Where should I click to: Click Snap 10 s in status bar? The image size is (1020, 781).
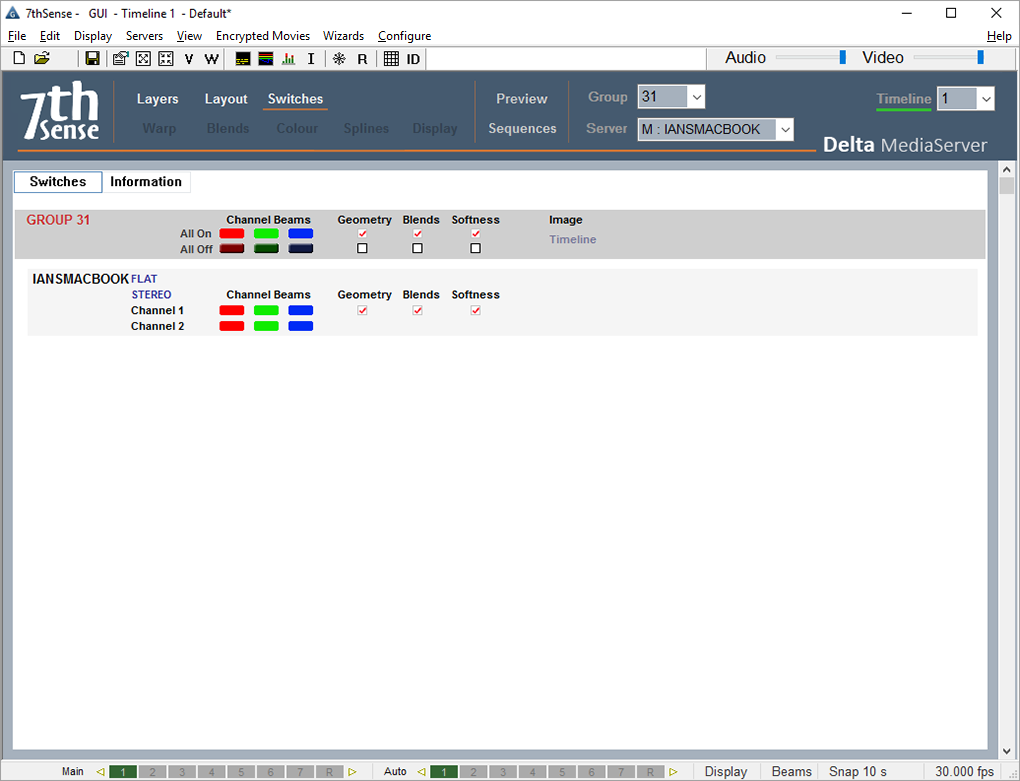click(857, 771)
